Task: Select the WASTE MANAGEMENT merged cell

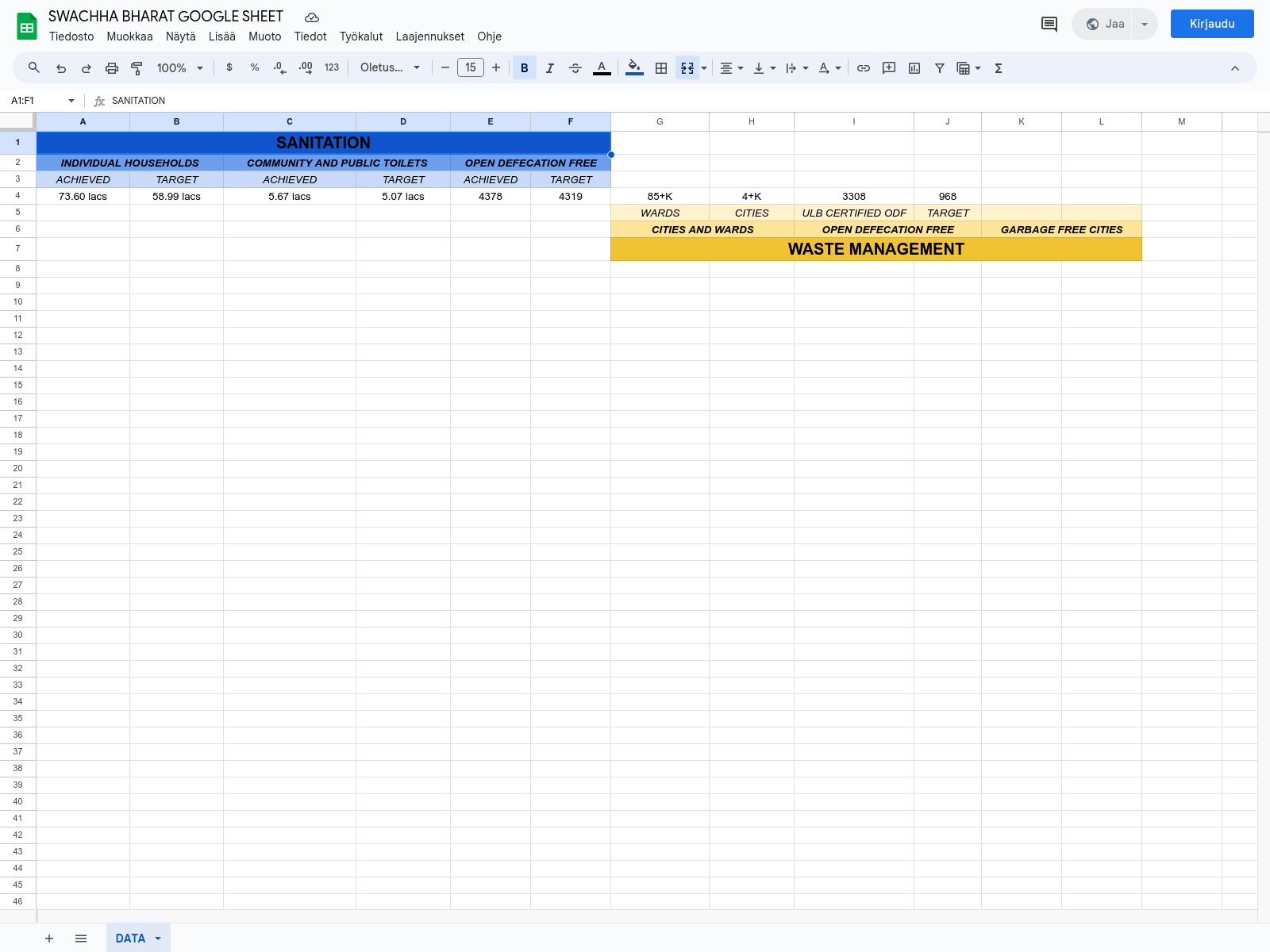Action: [x=876, y=249]
